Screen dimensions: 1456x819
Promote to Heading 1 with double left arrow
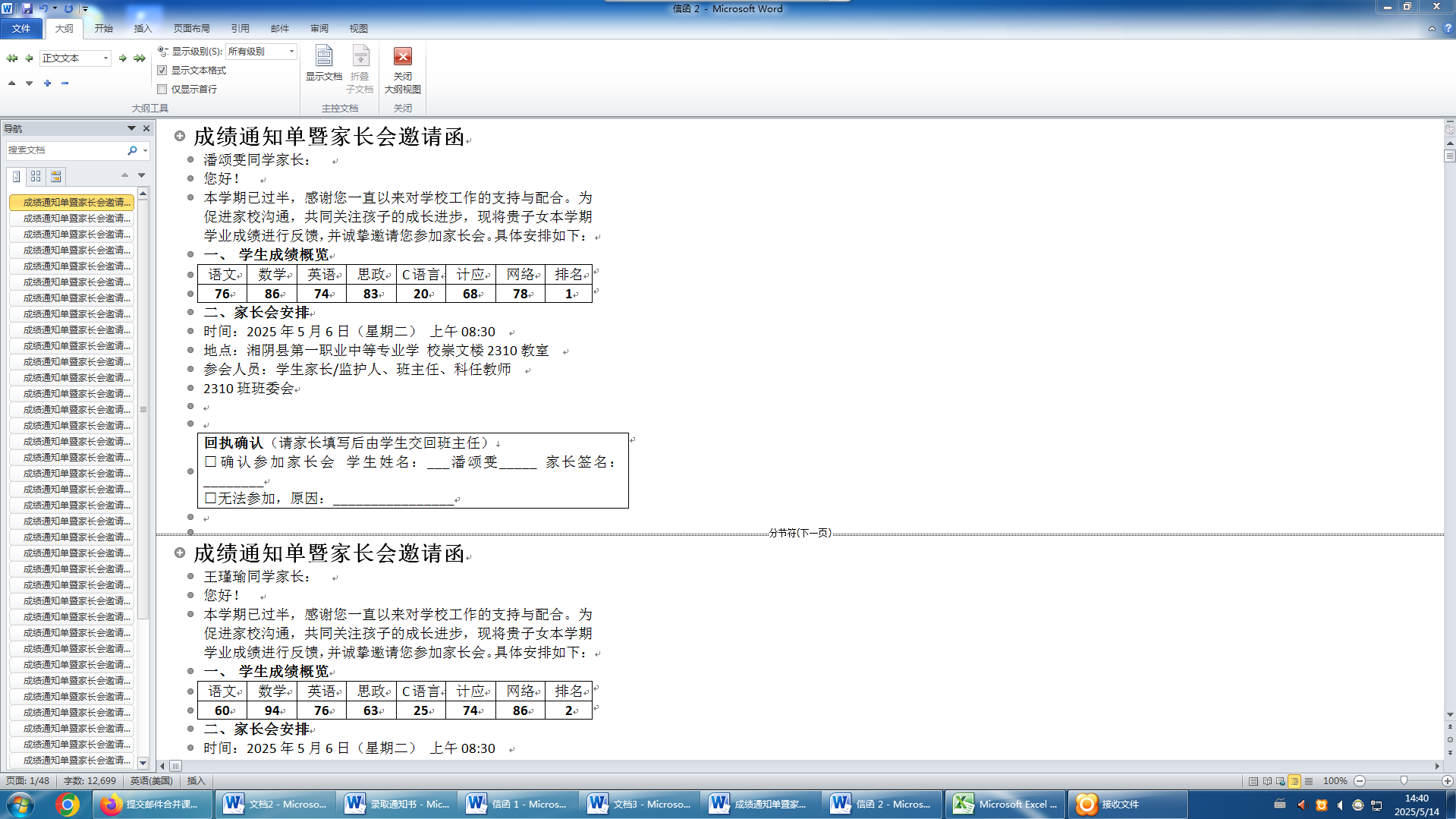[x=12, y=58]
